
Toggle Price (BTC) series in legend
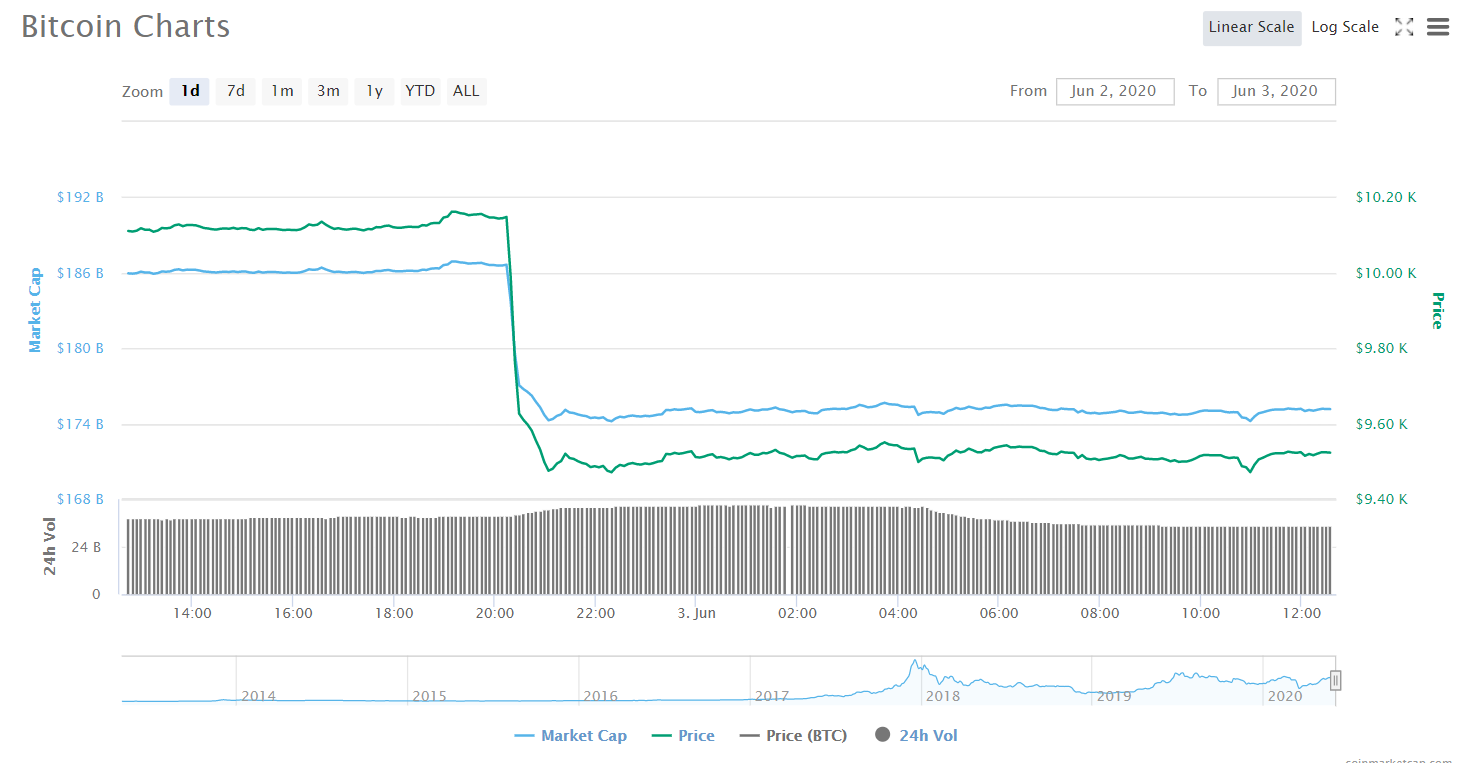(794, 736)
